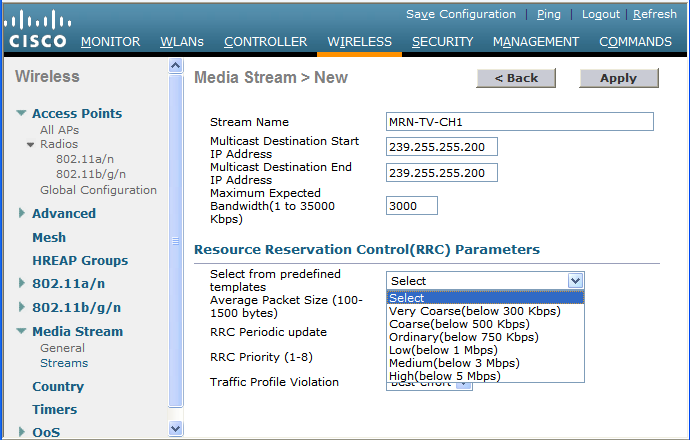690x440 pixels.
Task: Open the predefined templates dropdown arrow
Action: pos(574,281)
